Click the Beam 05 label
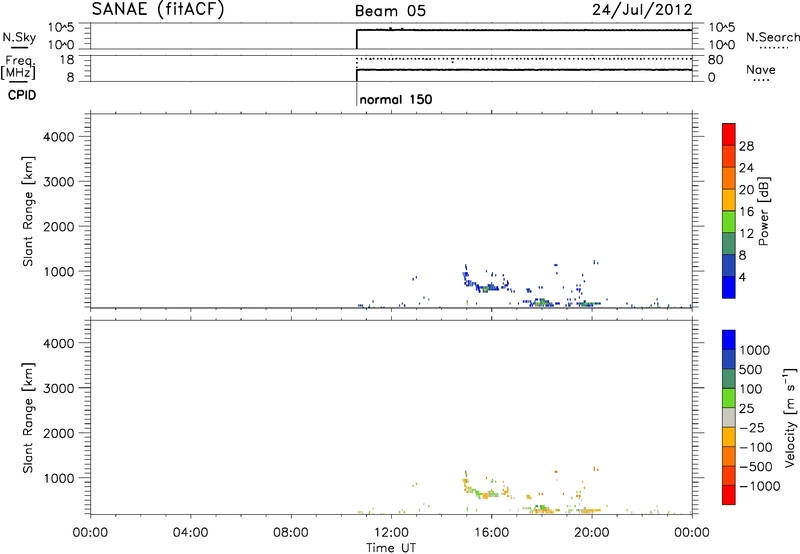This screenshot has width=800, height=554. (390, 11)
